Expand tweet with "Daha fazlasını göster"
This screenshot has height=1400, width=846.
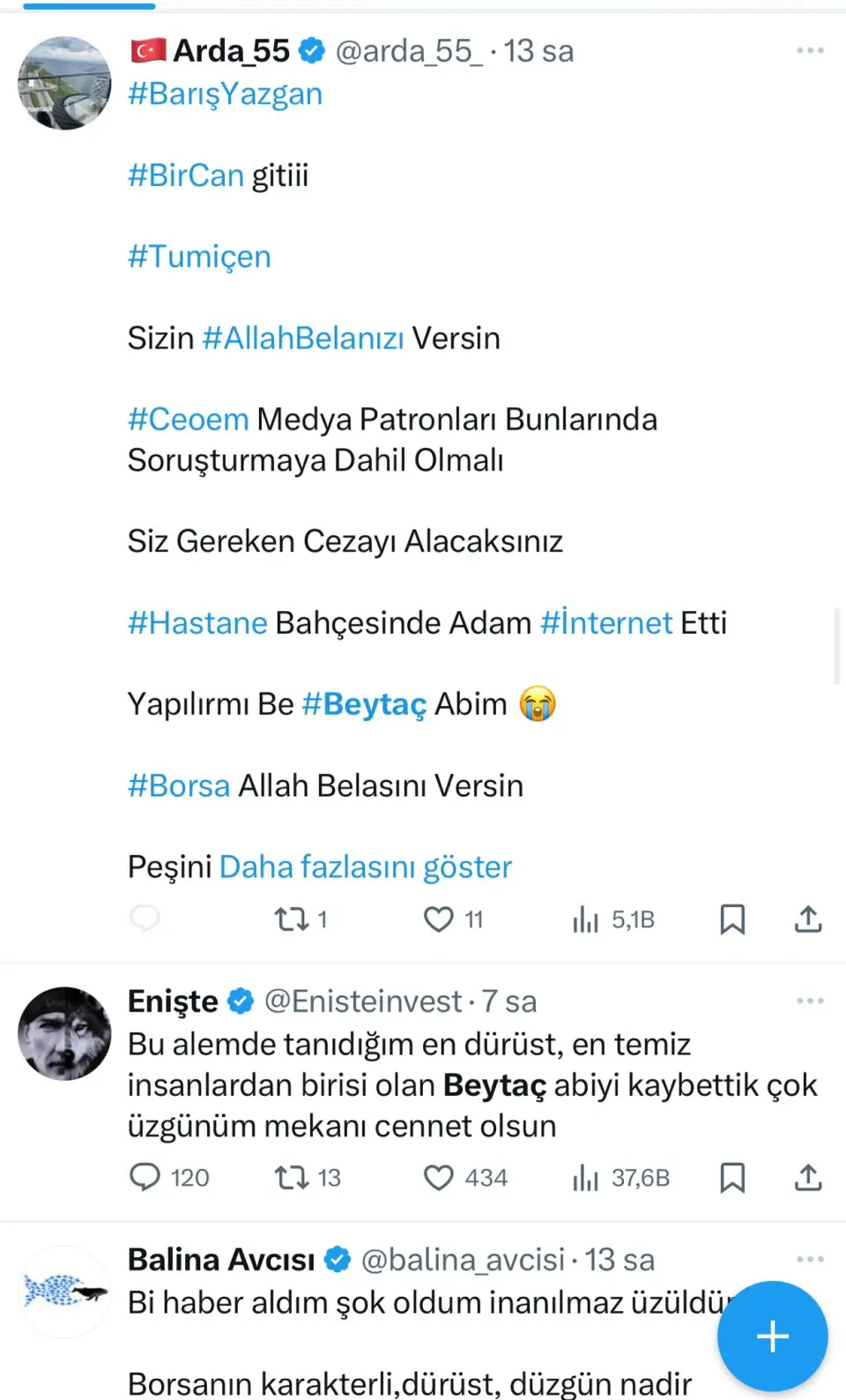click(x=365, y=868)
